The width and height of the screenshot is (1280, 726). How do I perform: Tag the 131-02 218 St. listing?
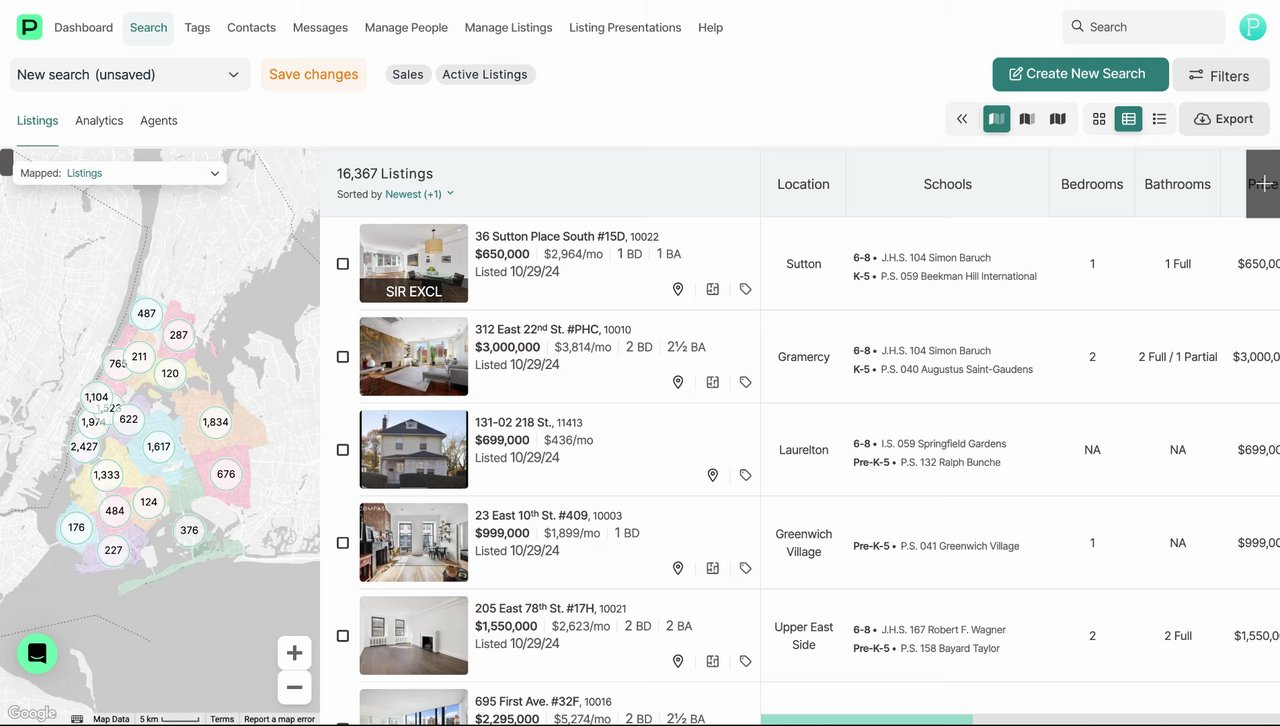[746, 475]
